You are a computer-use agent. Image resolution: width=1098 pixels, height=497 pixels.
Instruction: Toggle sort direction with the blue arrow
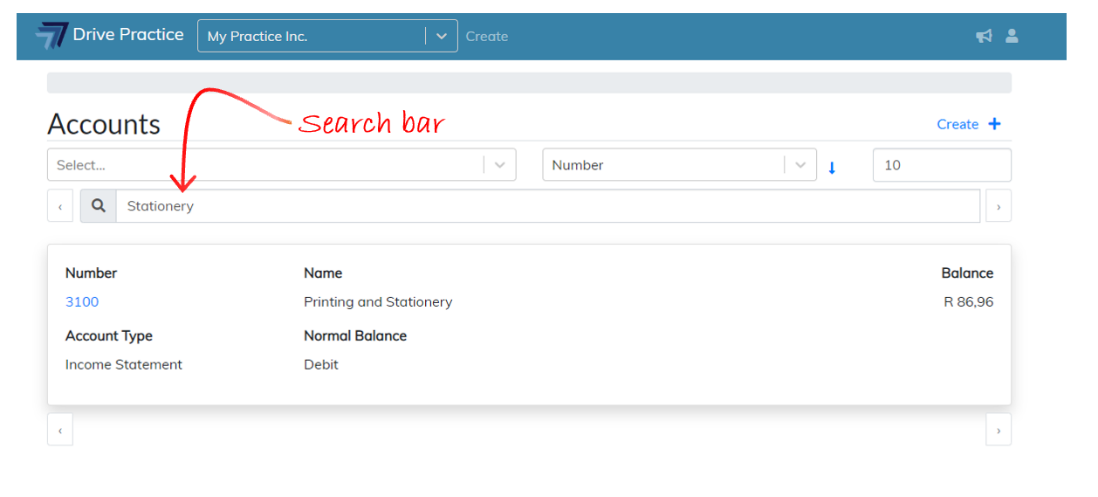pyautogui.click(x=832, y=167)
